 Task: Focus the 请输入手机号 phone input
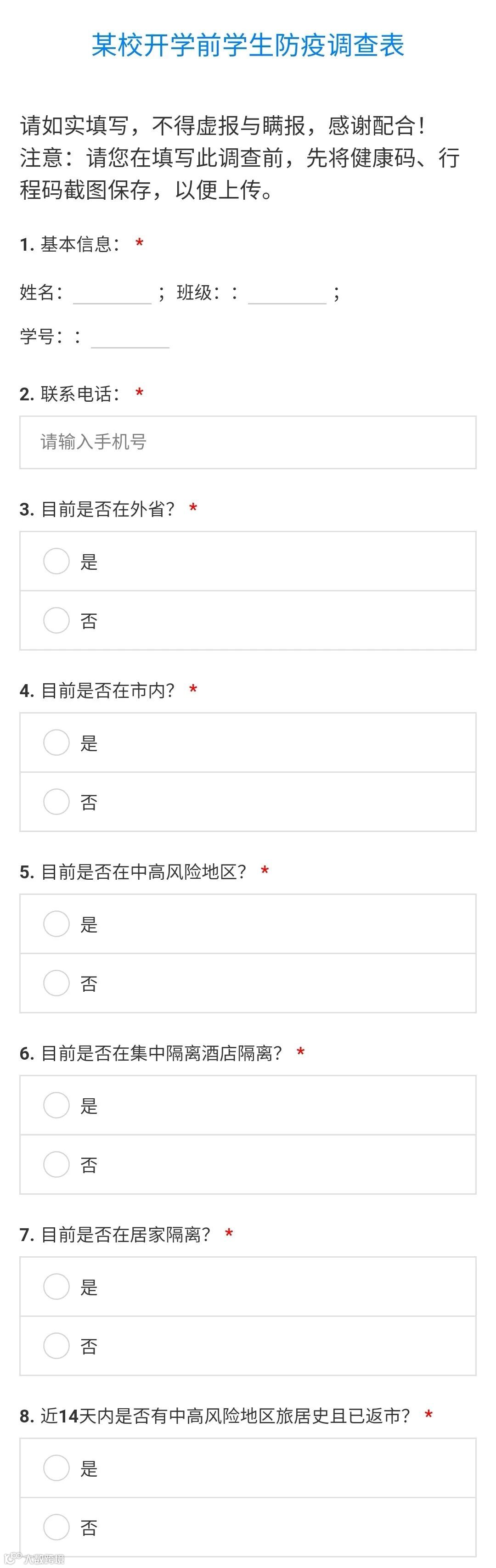point(248,442)
